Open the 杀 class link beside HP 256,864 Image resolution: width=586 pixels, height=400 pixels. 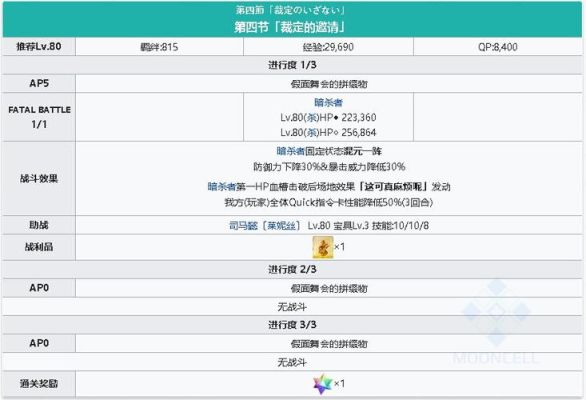point(312,133)
